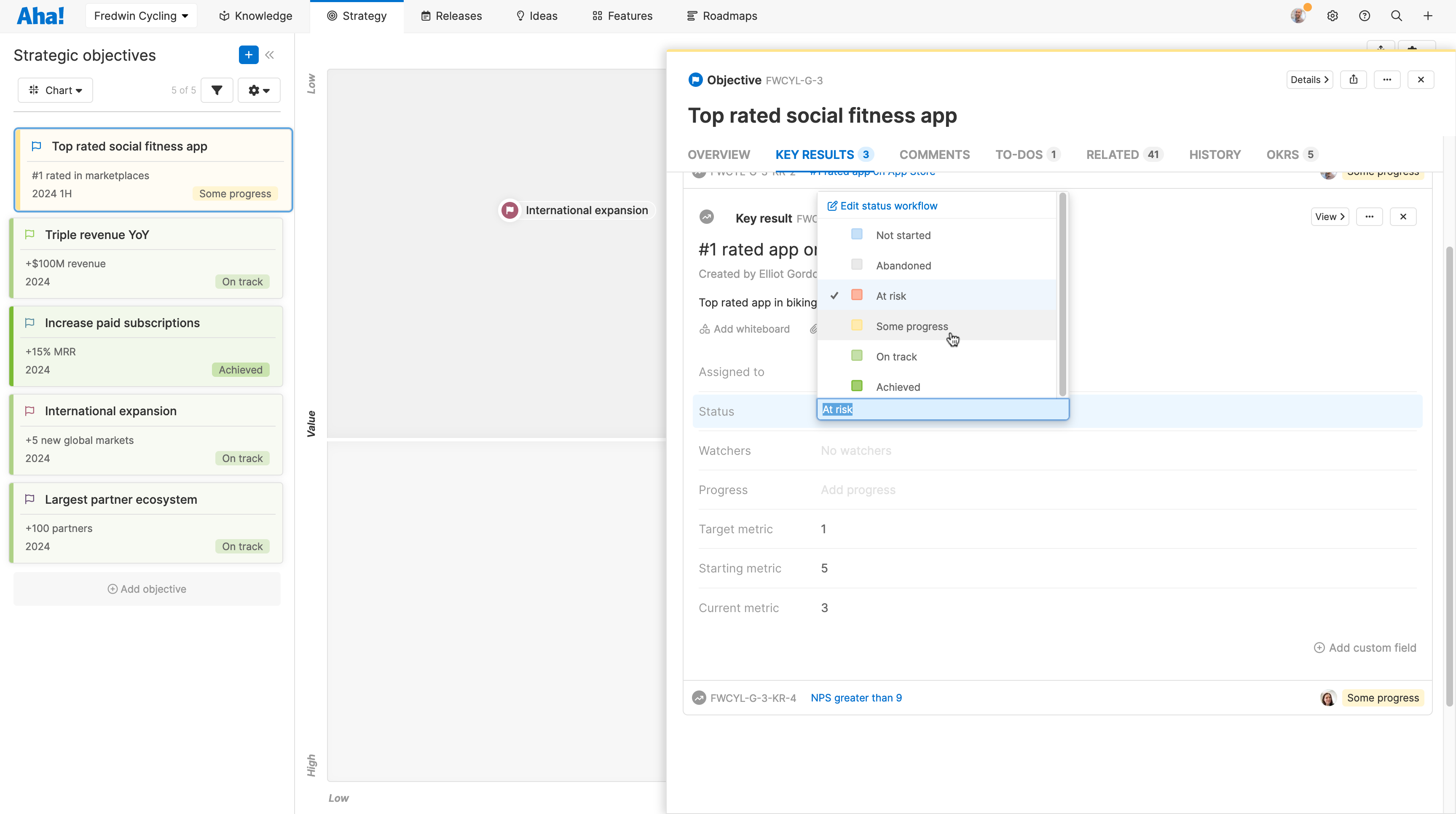1456x814 pixels.
Task: Collapse the Strategic objectives panel with double-chevron icon
Action: [x=270, y=55]
